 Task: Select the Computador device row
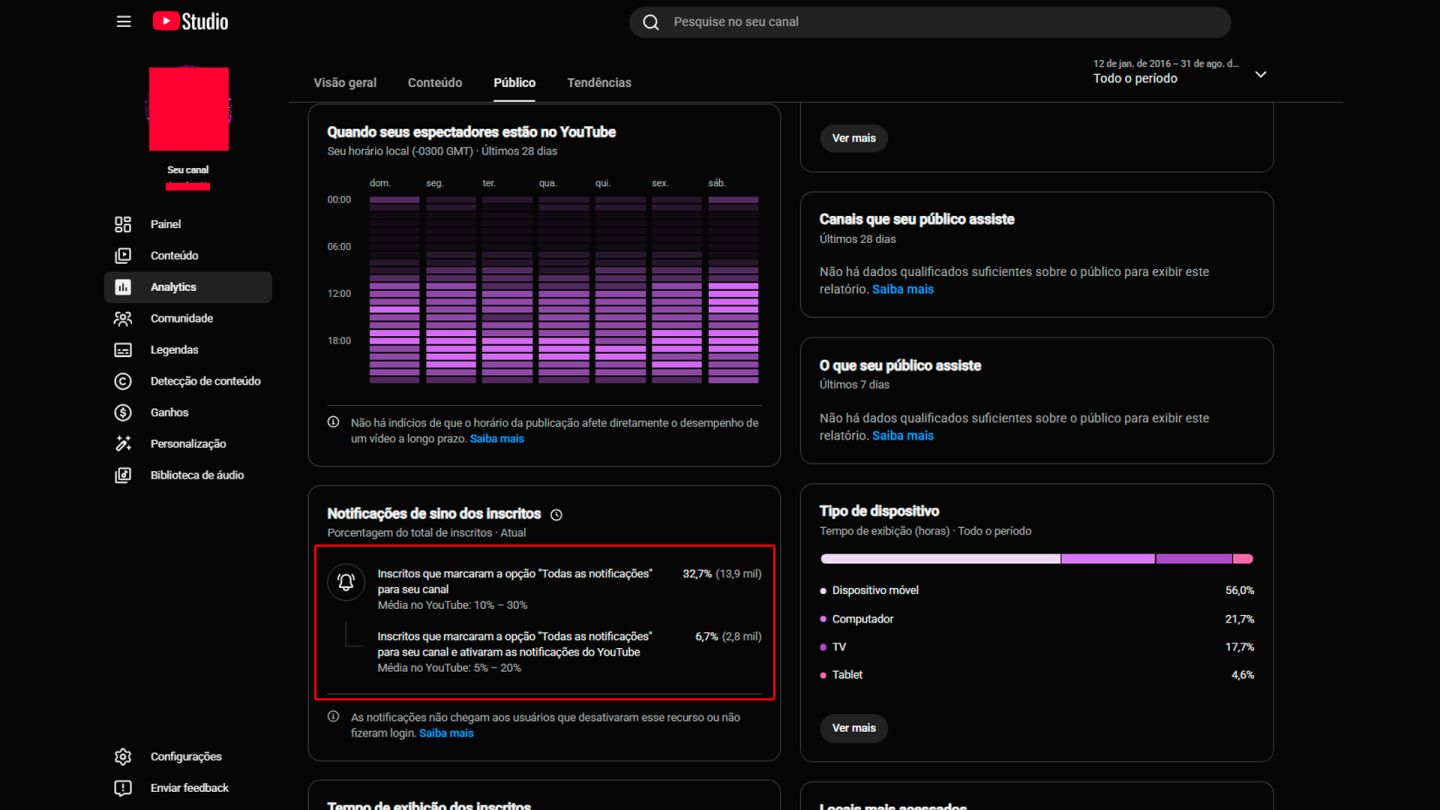click(x=1037, y=619)
